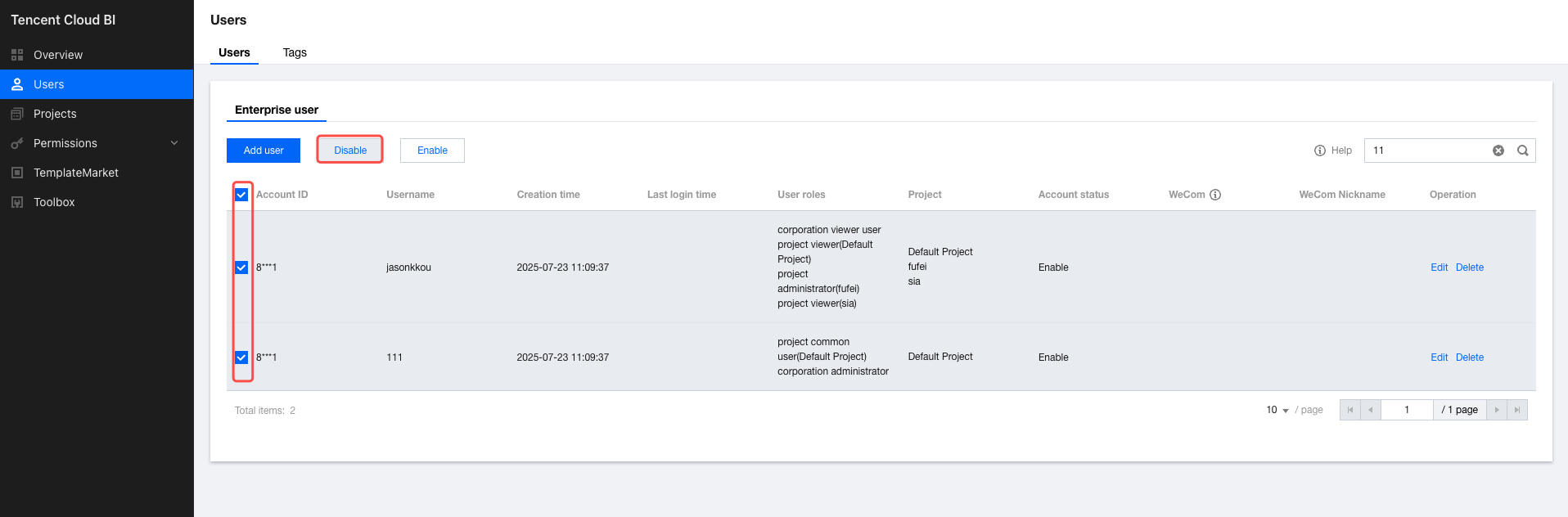The height and width of the screenshot is (517, 1568).
Task: Select the Enterprise user tab
Action: pos(277,110)
